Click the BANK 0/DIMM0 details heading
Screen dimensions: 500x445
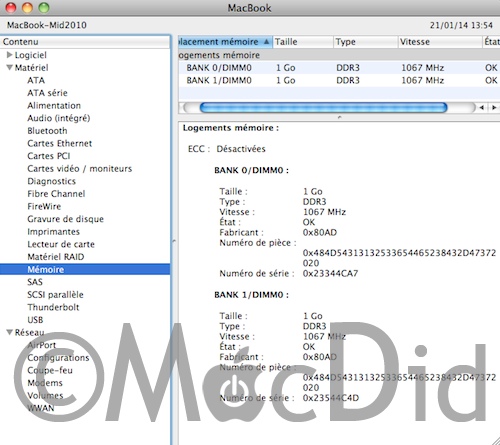251,170
